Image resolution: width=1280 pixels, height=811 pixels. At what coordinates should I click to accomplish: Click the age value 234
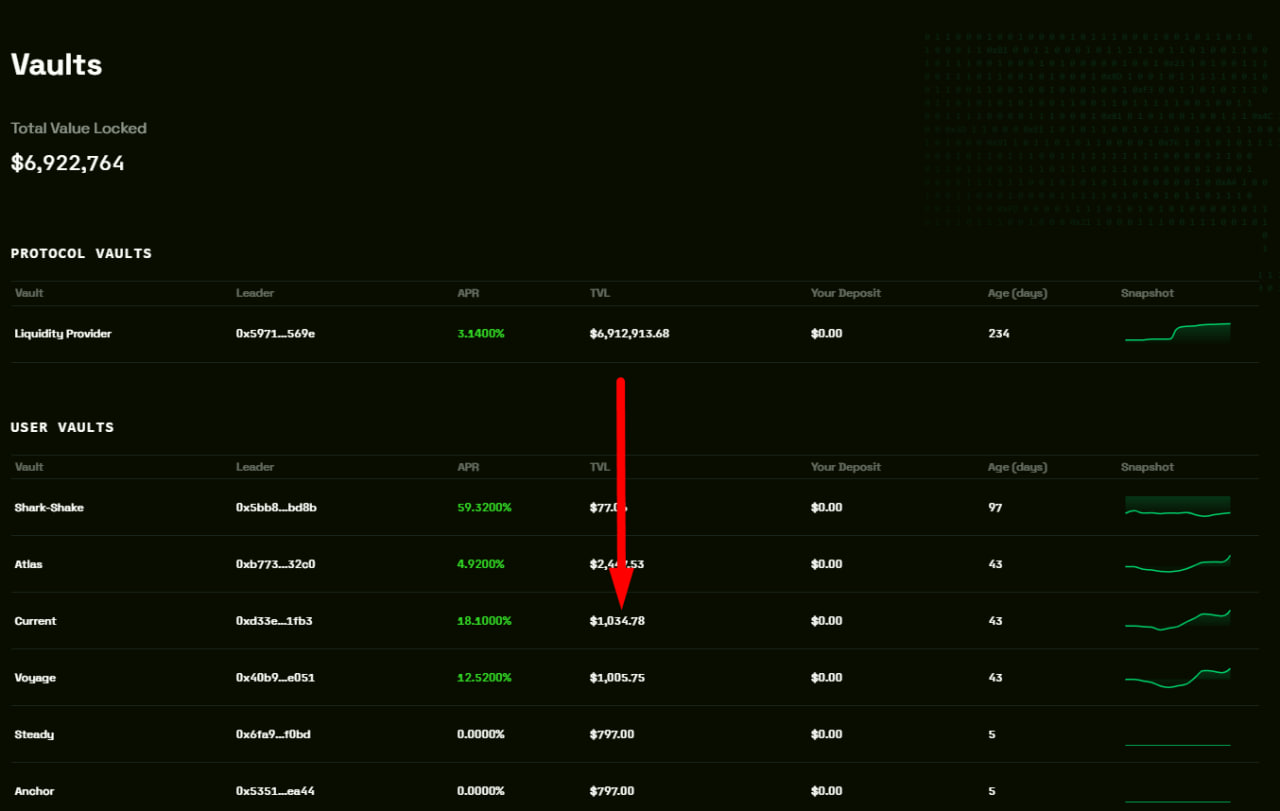999,334
